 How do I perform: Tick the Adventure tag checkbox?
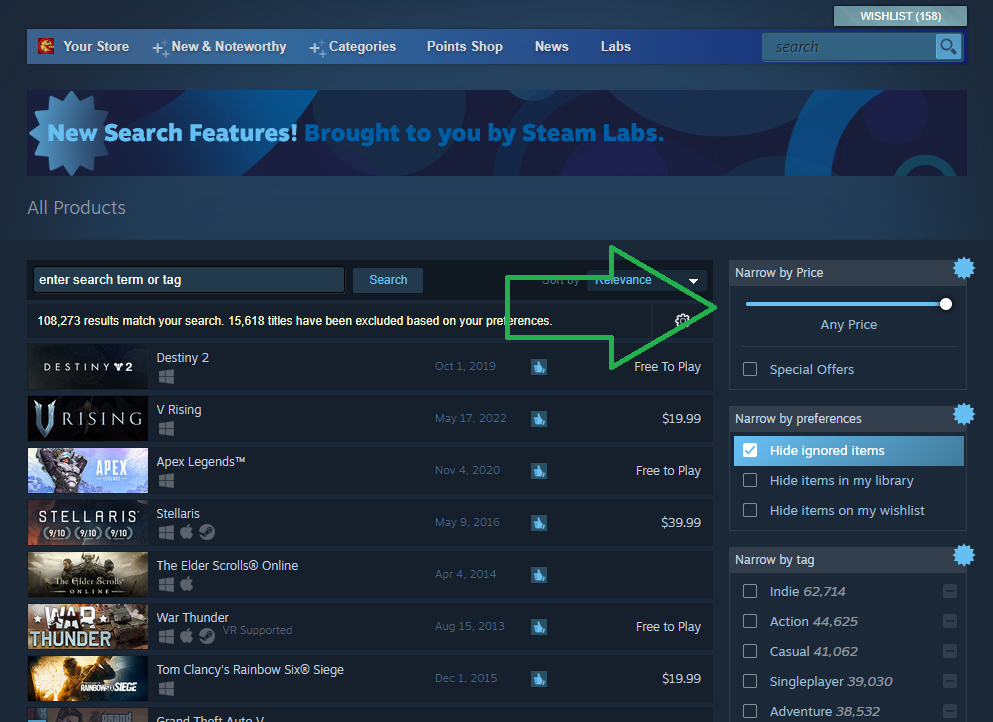[750, 711]
